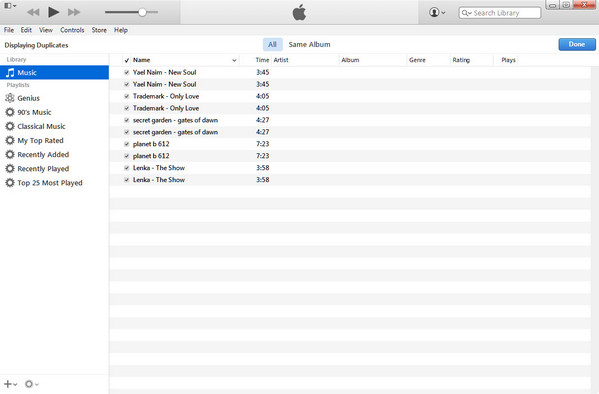Sort by the Artist column header
This screenshot has height=394, width=599.
281,60
